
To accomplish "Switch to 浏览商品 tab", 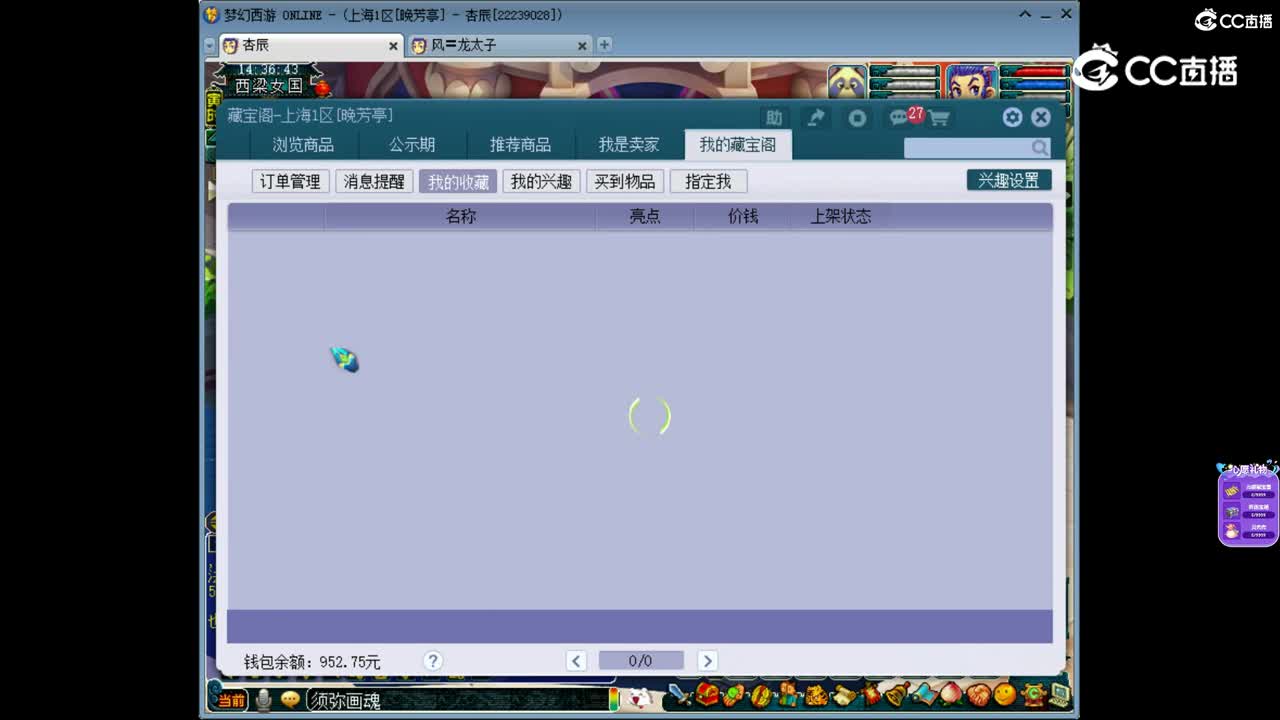I will click(303, 145).
